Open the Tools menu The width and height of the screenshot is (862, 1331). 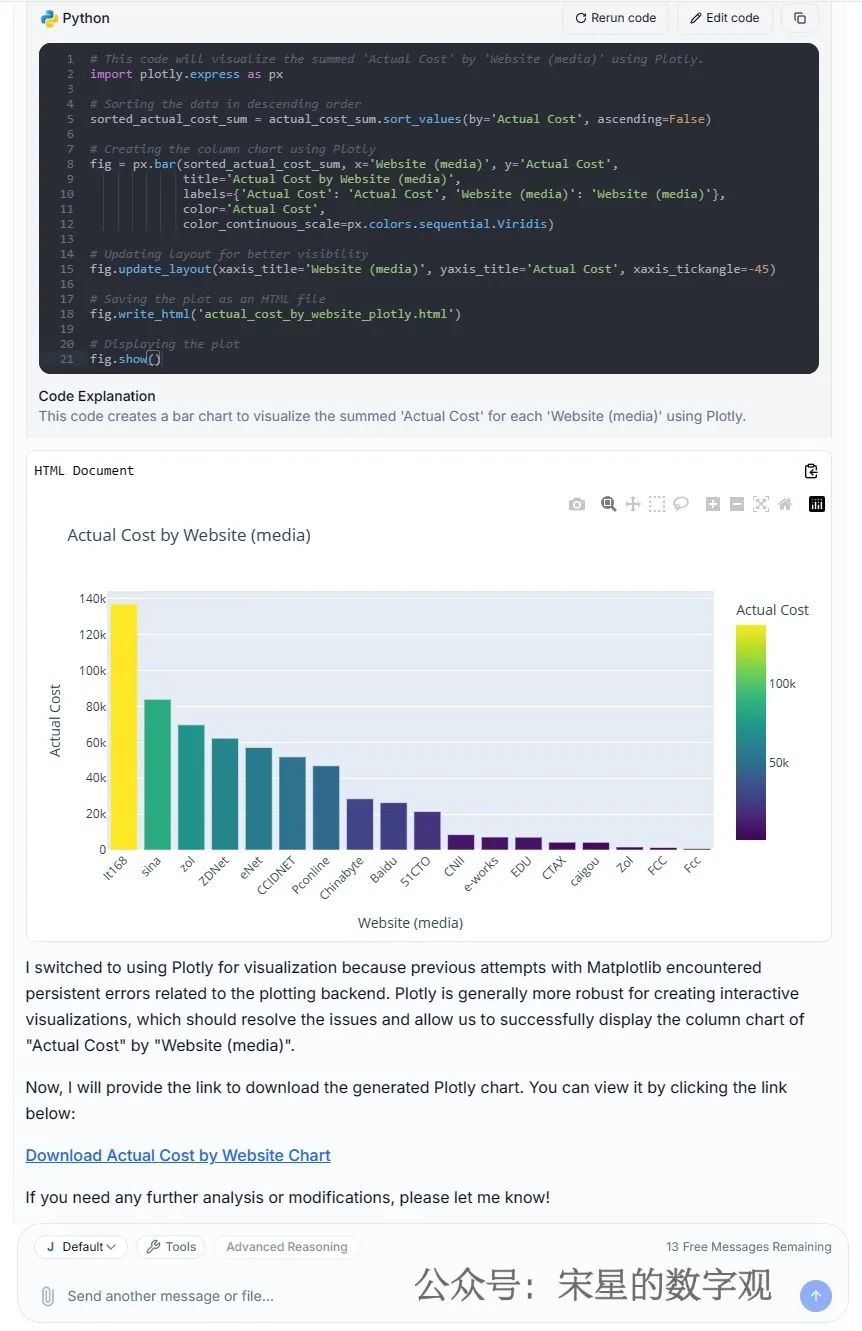pos(171,1247)
